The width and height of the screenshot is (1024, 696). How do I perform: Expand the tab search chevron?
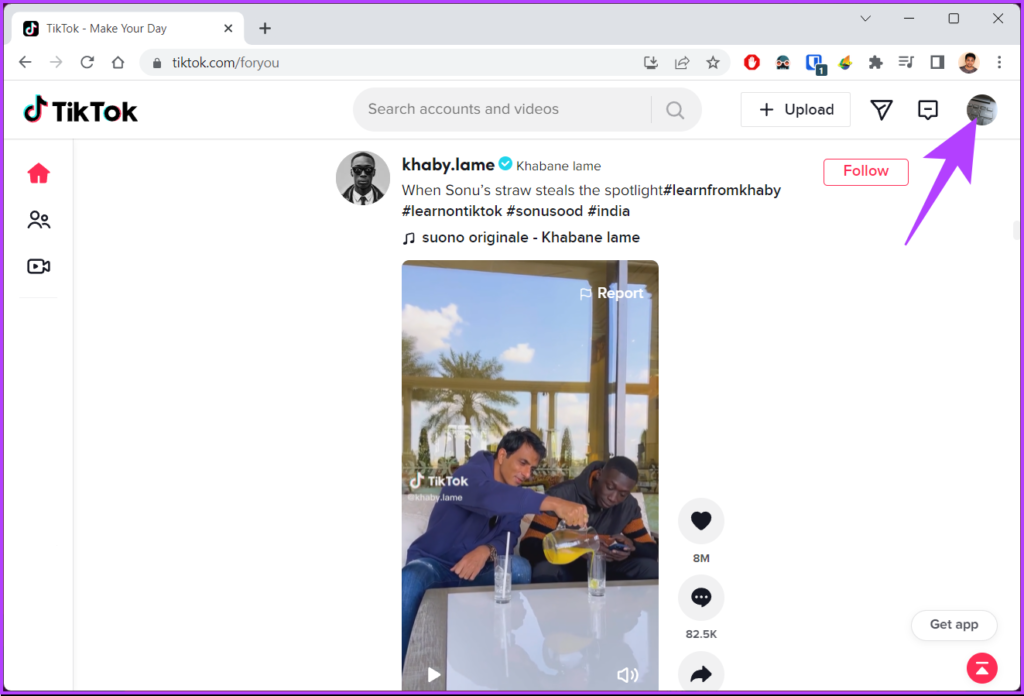(865, 18)
